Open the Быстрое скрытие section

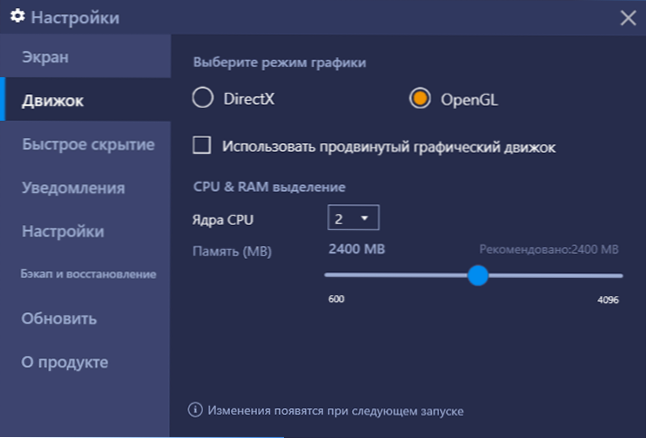pyautogui.click(x=86, y=144)
